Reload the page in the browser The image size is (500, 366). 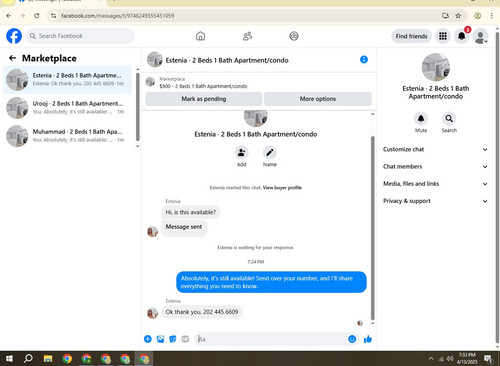click(x=37, y=16)
